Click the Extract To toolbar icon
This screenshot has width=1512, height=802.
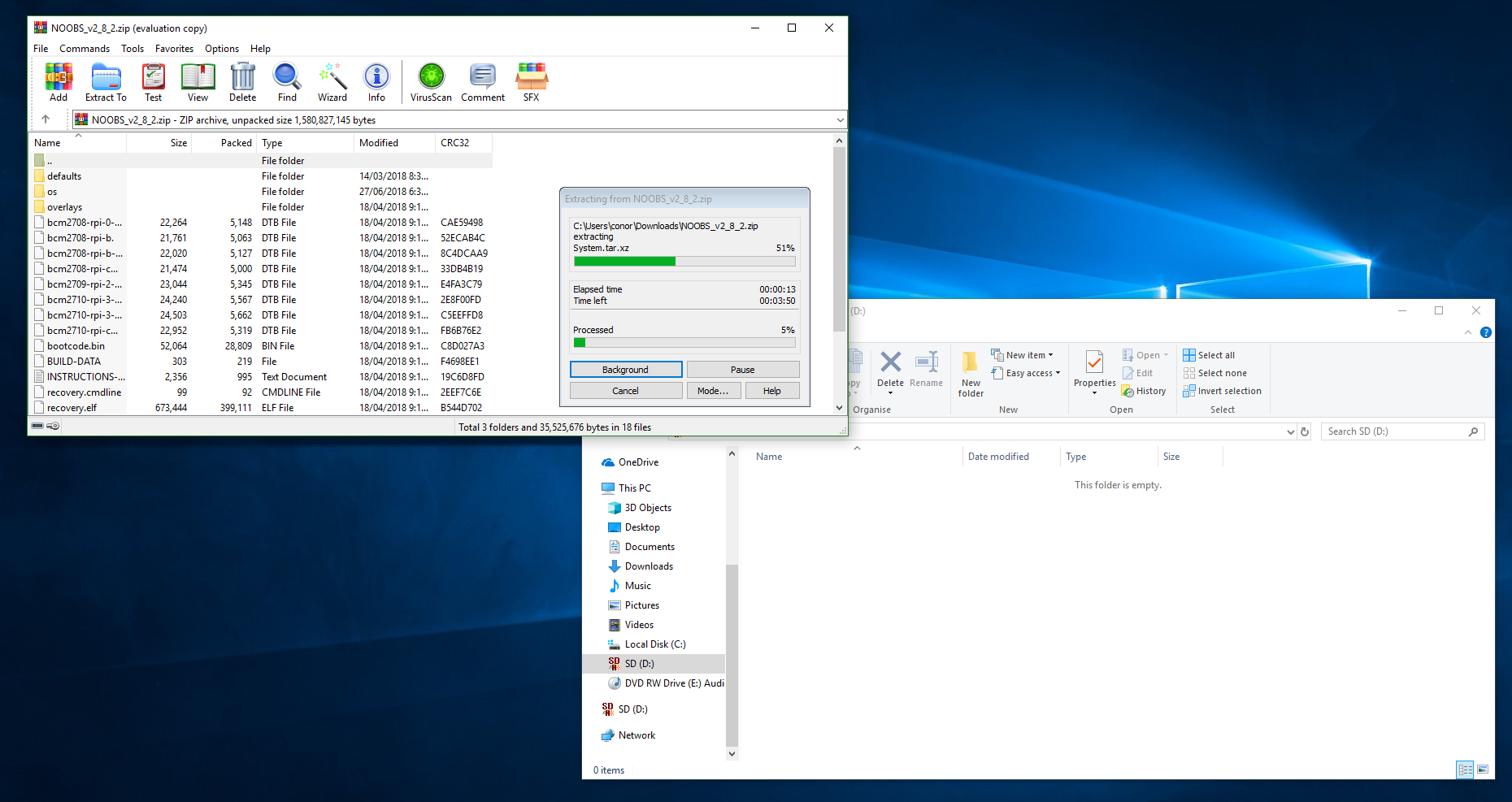click(x=106, y=82)
